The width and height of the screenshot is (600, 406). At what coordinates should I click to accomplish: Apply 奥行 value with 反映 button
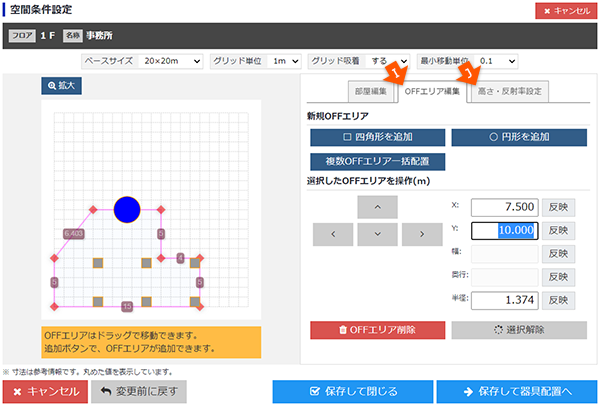click(x=558, y=277)
